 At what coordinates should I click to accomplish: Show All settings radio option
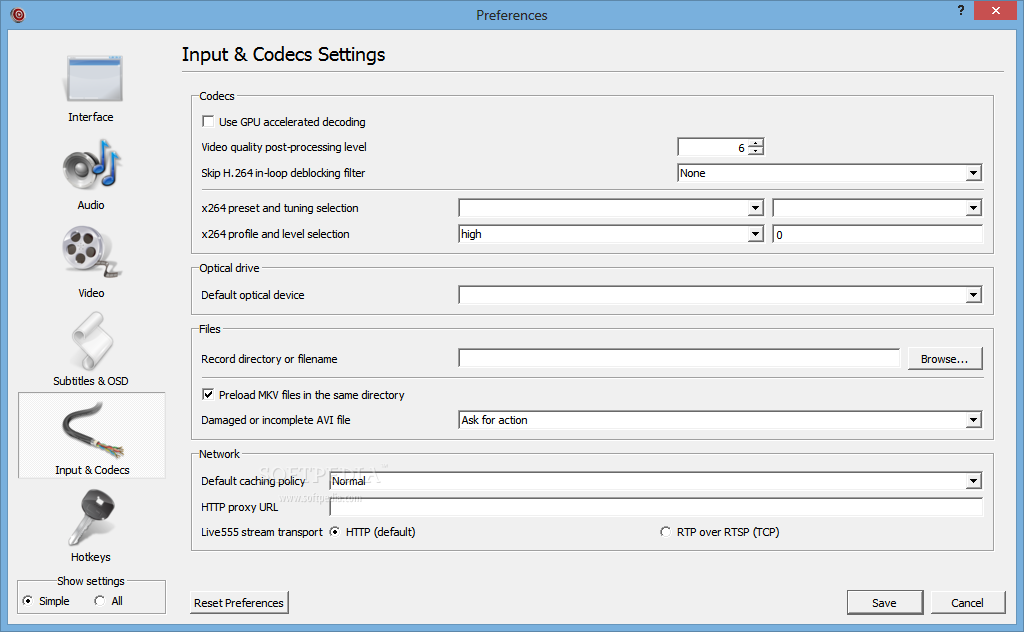pyautogui.click(x=99, y=601)
